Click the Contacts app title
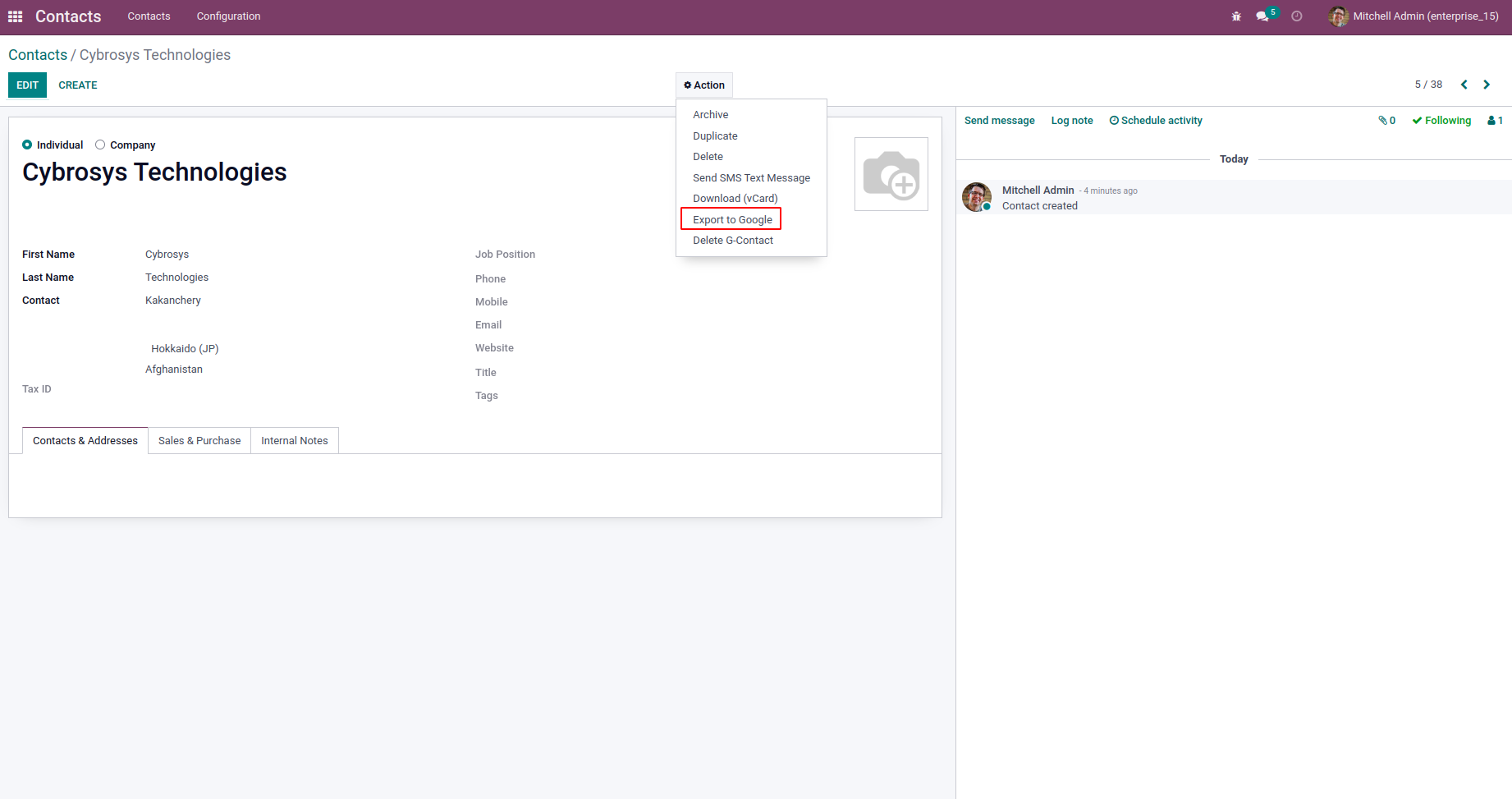This screenshot has width=1512, height=799. coord(68,16)
